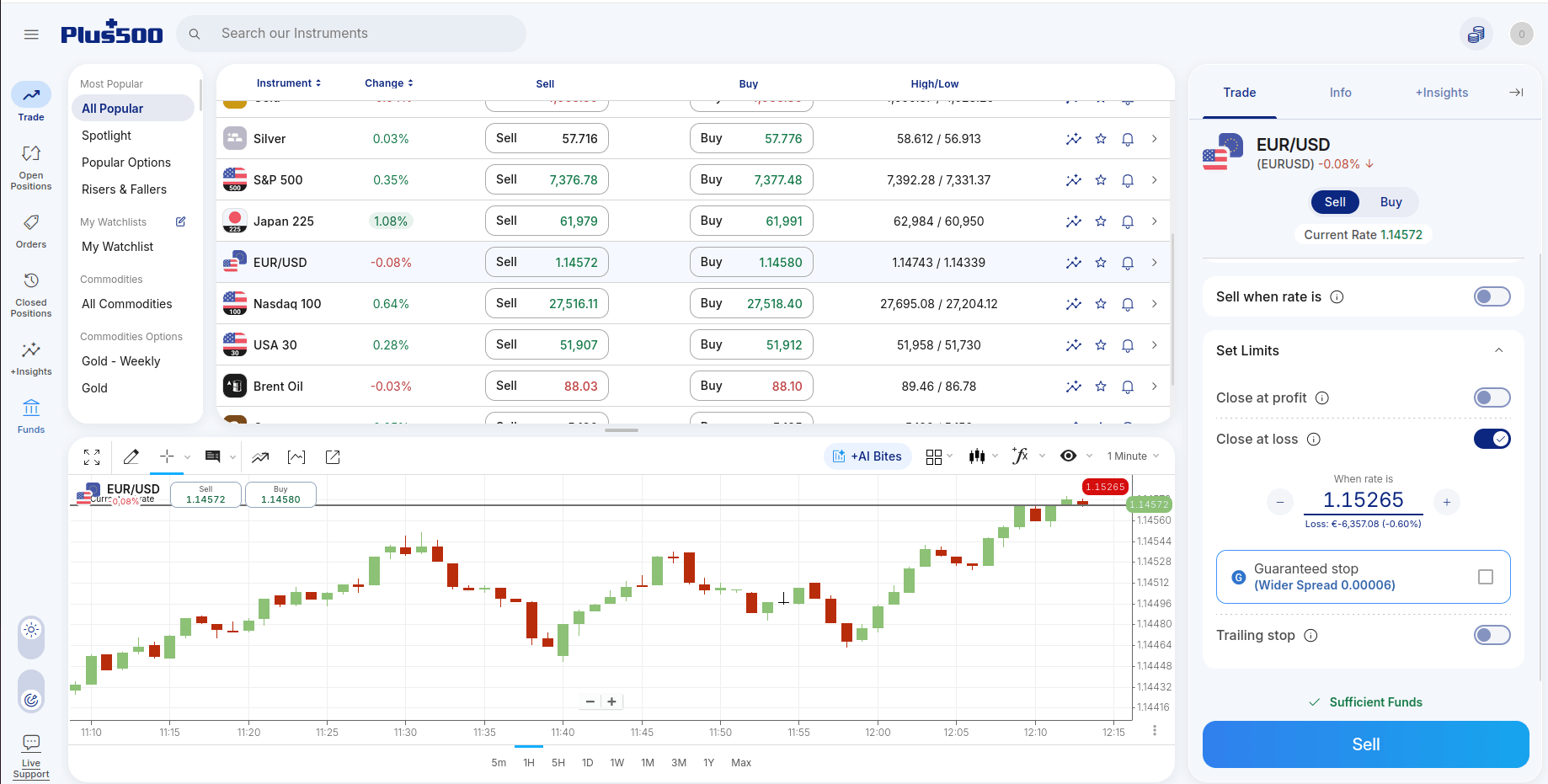
Task: Switch to the +Insights tab in trade panel
Action: [x=1441, y=93]
